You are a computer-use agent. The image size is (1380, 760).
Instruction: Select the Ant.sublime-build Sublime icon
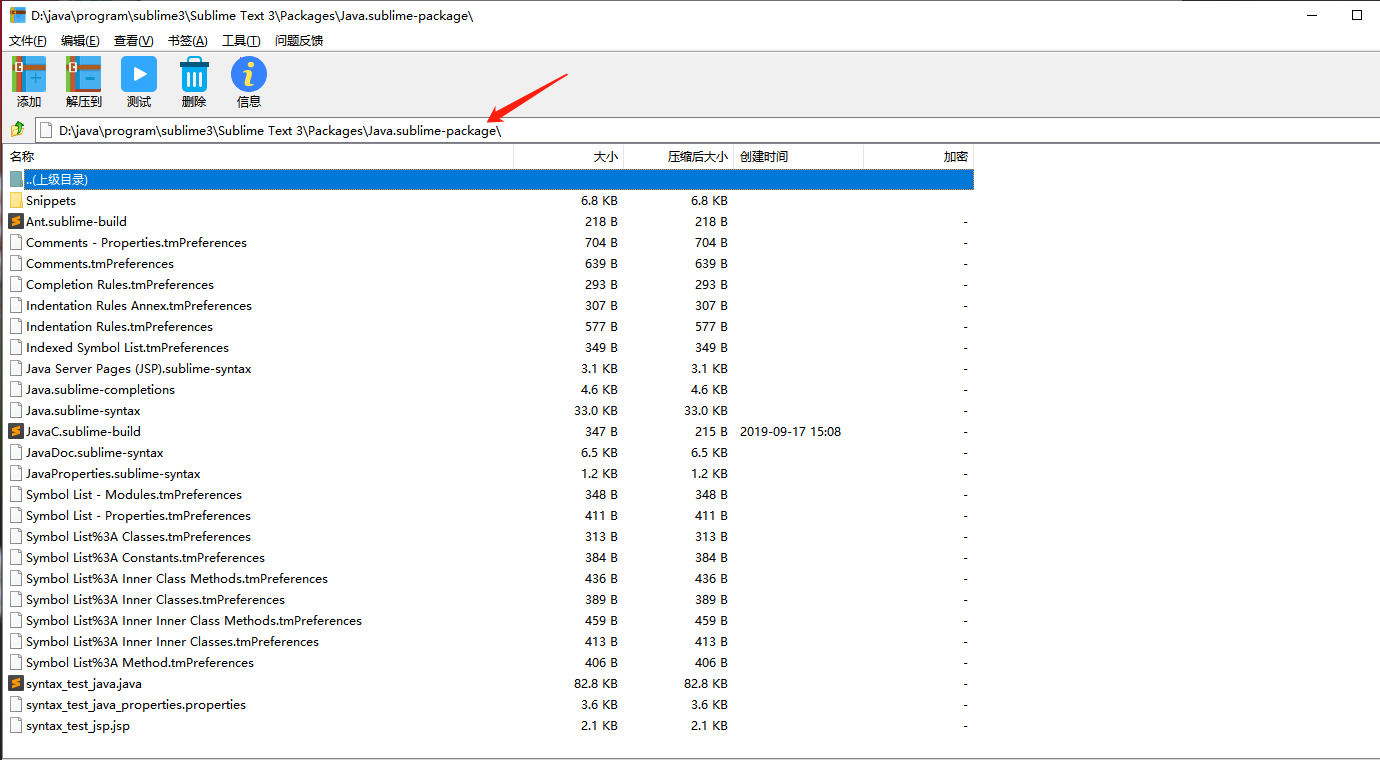coord(16,222)
